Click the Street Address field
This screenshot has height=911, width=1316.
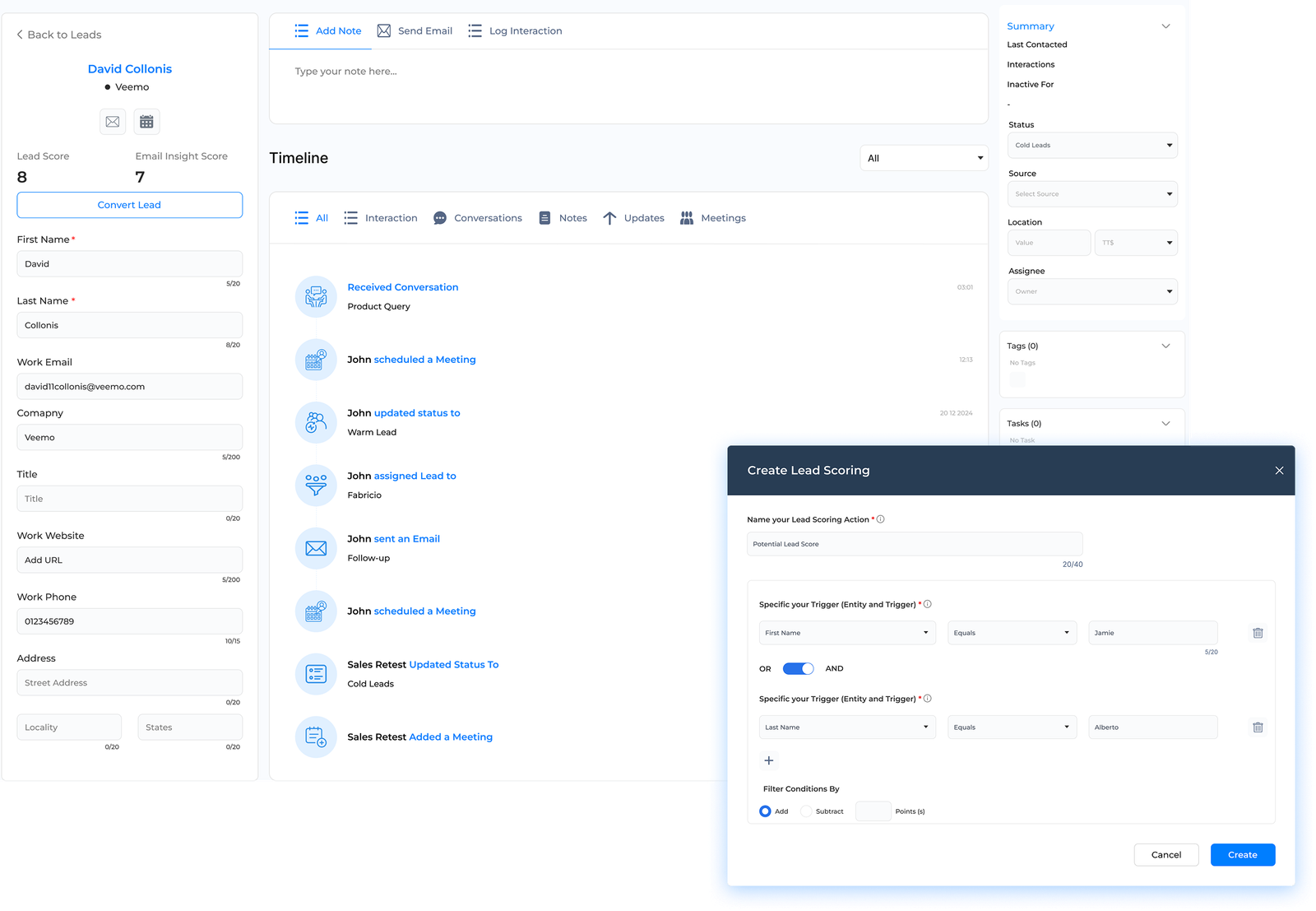[130, 683]
